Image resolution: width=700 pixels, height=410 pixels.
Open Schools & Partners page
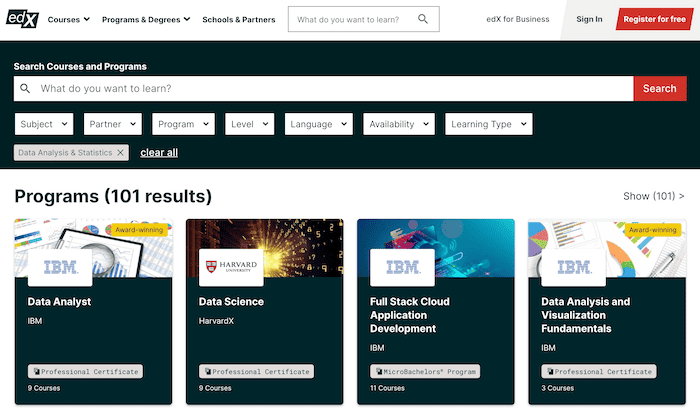[239, 20]
